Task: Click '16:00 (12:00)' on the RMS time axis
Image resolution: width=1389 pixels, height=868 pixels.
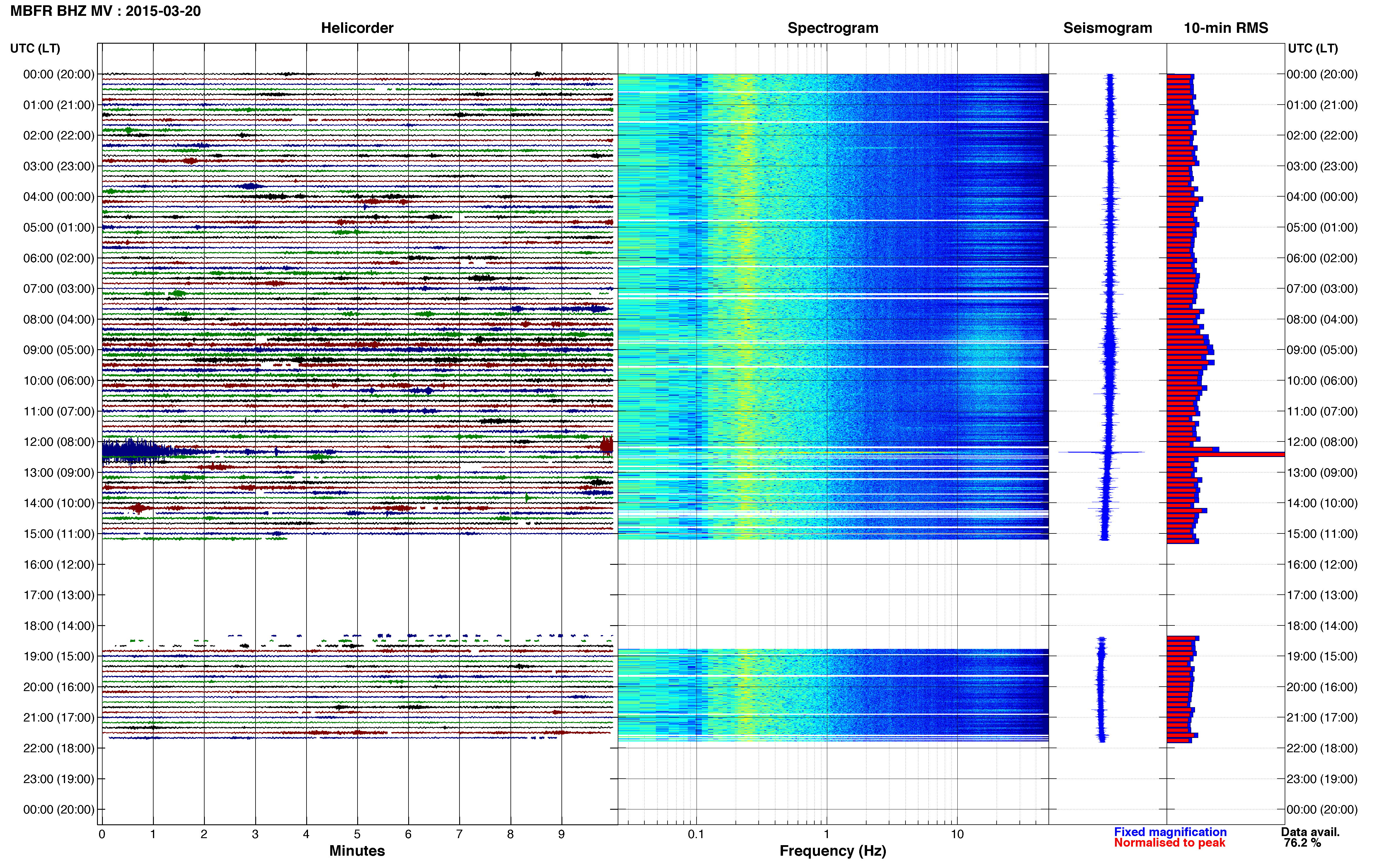Action: point(1322,564)
